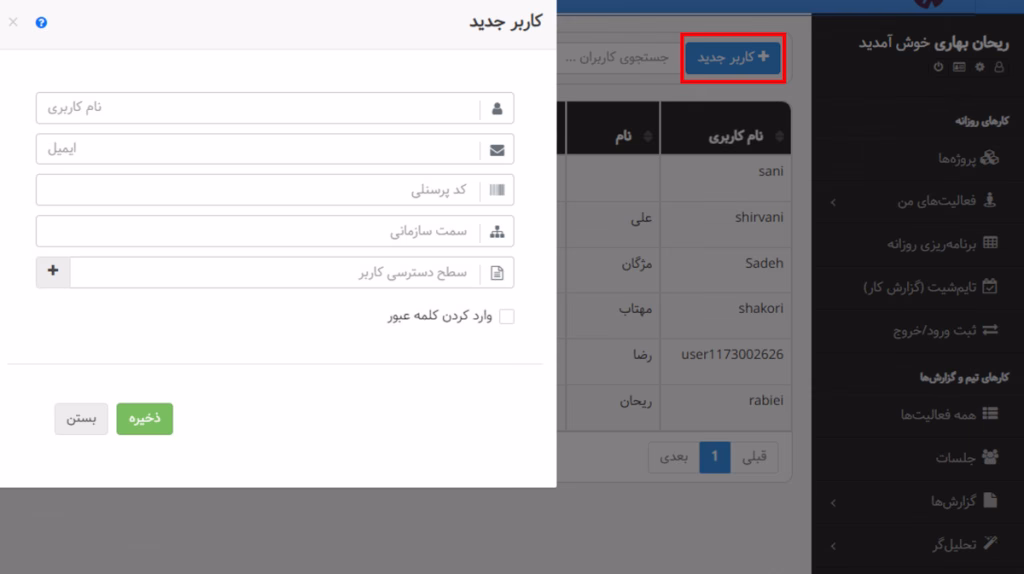
Task: Go to the next page with بعدی
Action: point(673,457)
